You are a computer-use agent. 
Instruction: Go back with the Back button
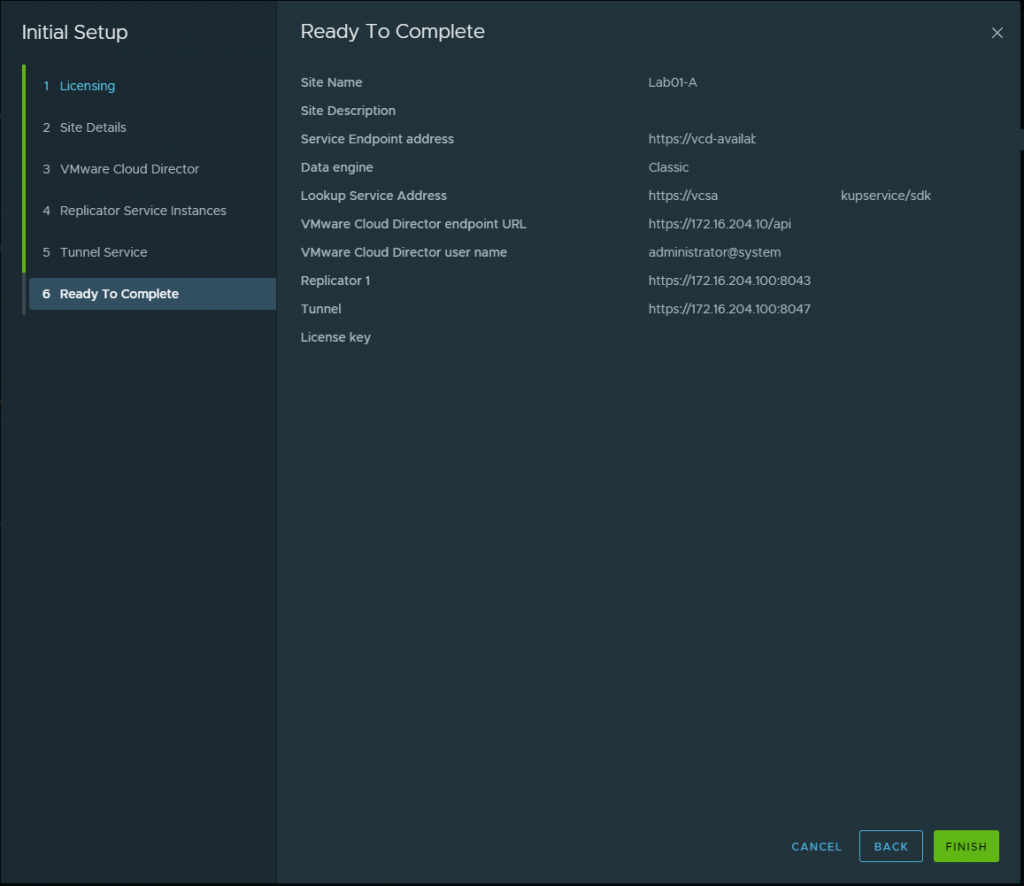click(891, 846)
